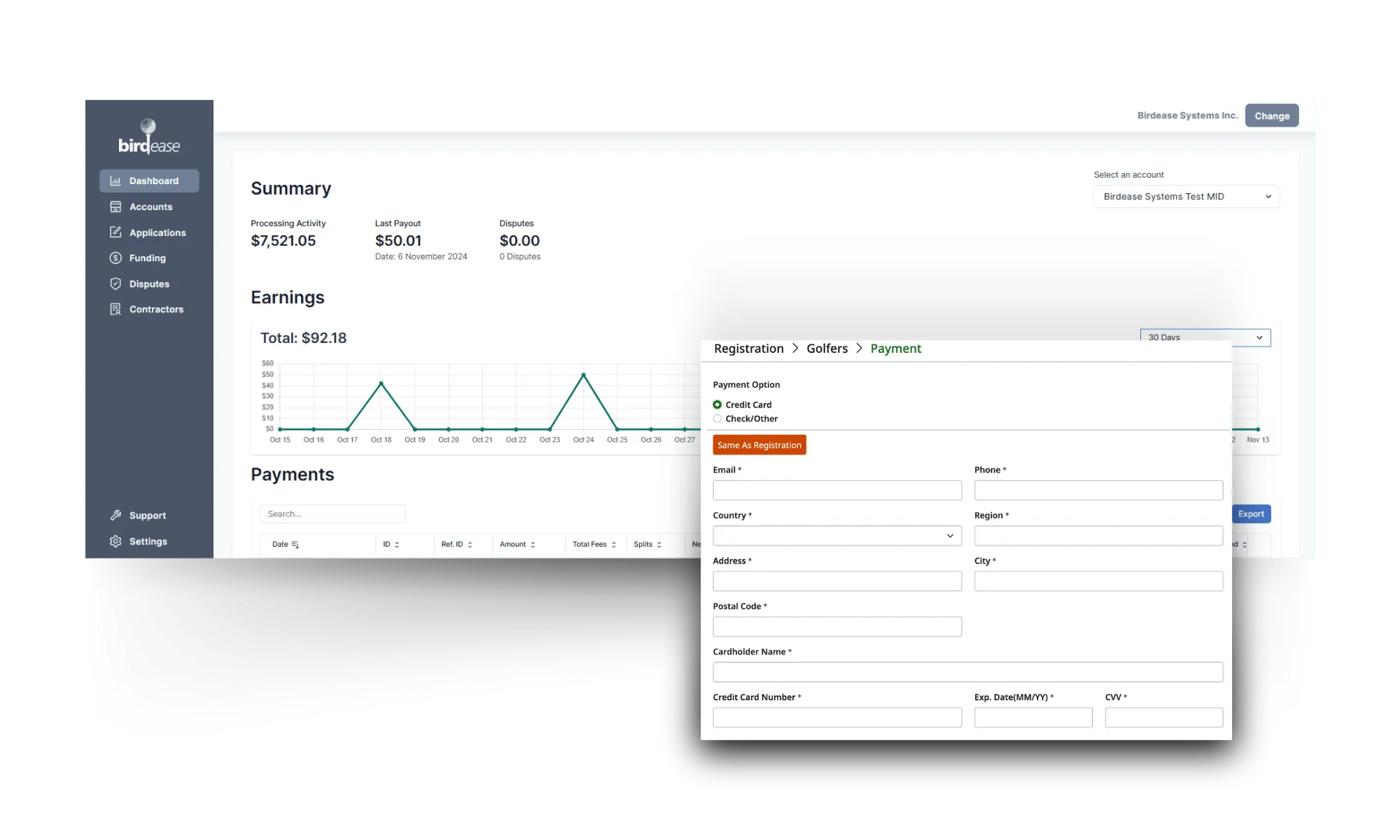
Task: Expand the Country dropdown
Action: (836, 535)
